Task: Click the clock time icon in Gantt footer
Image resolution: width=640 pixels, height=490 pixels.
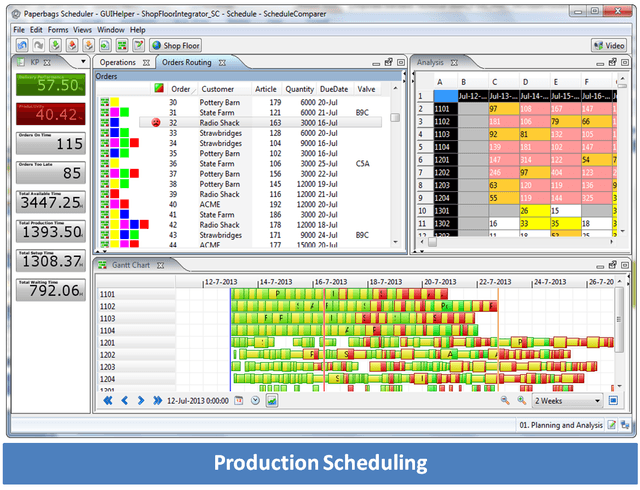Action: (256, 401)
